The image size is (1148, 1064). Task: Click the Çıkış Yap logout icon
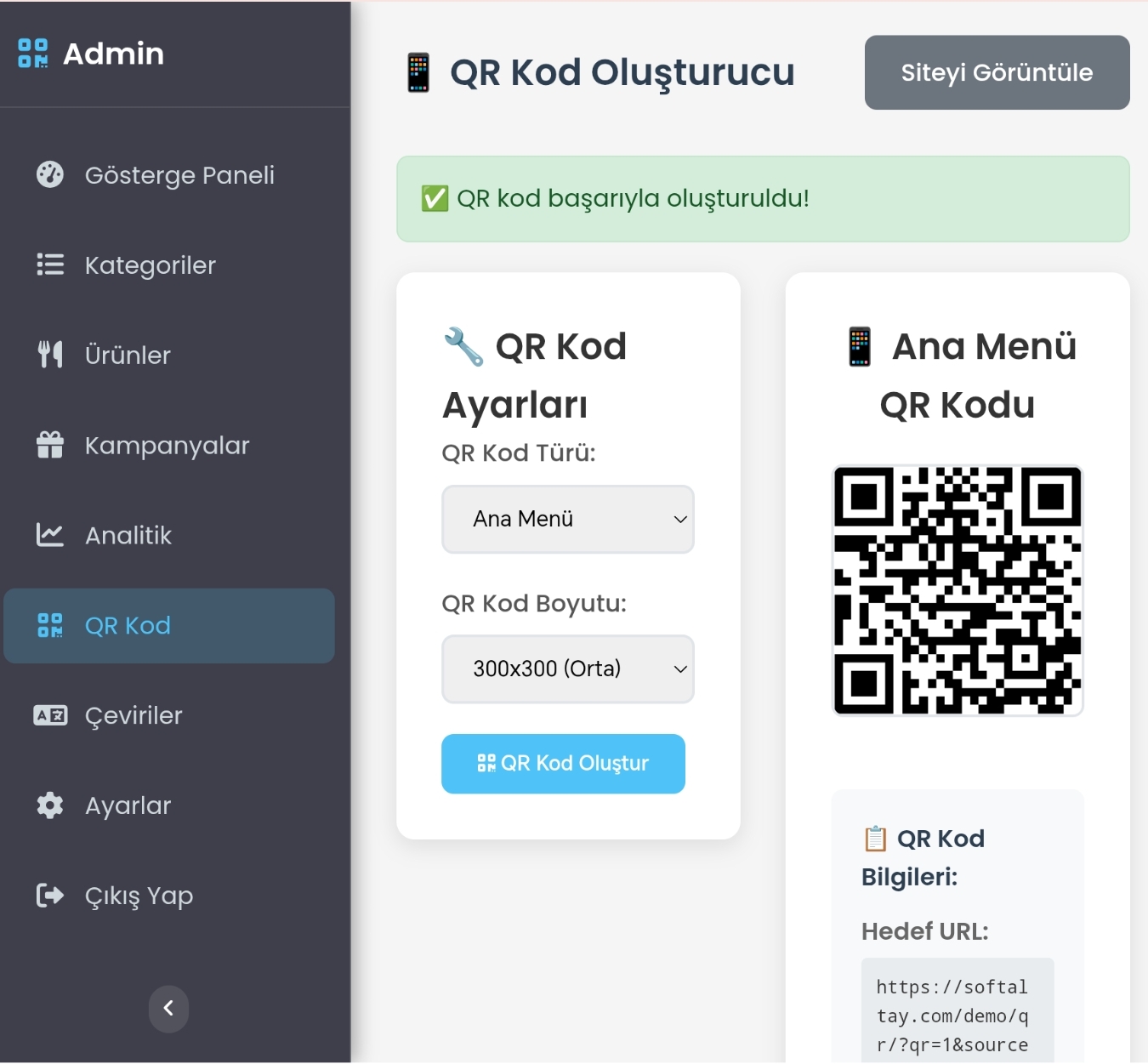[x=50, y=896]
